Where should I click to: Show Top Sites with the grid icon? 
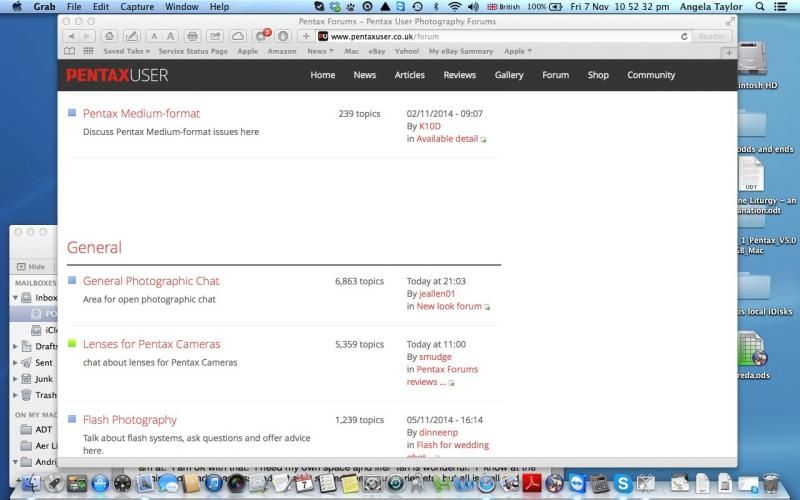tap(88, 51)
